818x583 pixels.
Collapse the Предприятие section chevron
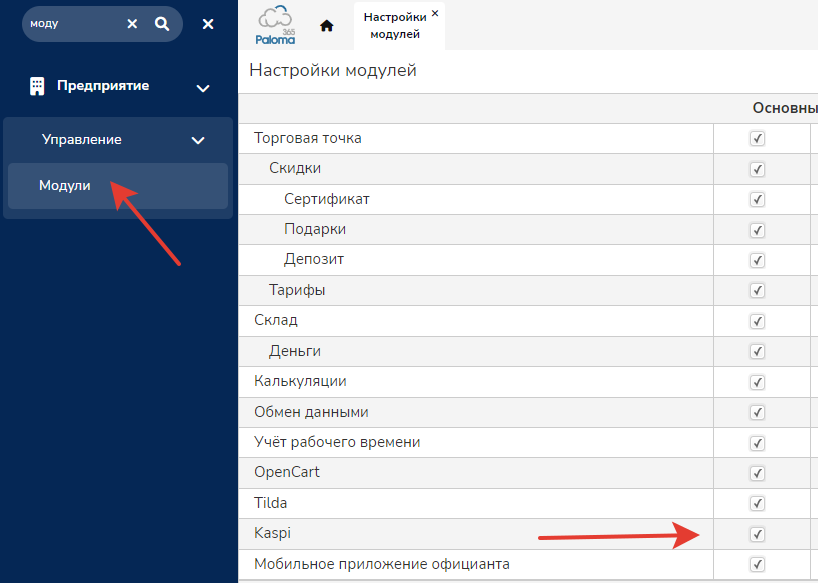(x=203, y=88)
